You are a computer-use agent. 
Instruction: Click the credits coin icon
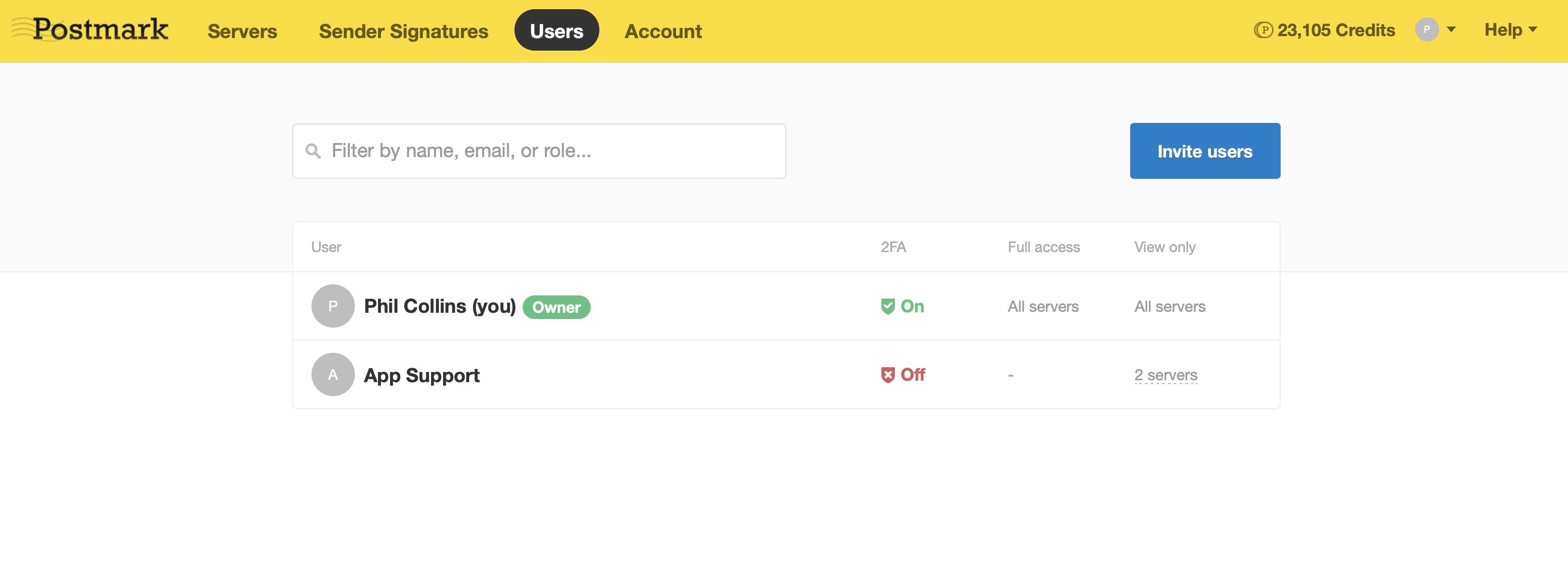coord(1263,30)
